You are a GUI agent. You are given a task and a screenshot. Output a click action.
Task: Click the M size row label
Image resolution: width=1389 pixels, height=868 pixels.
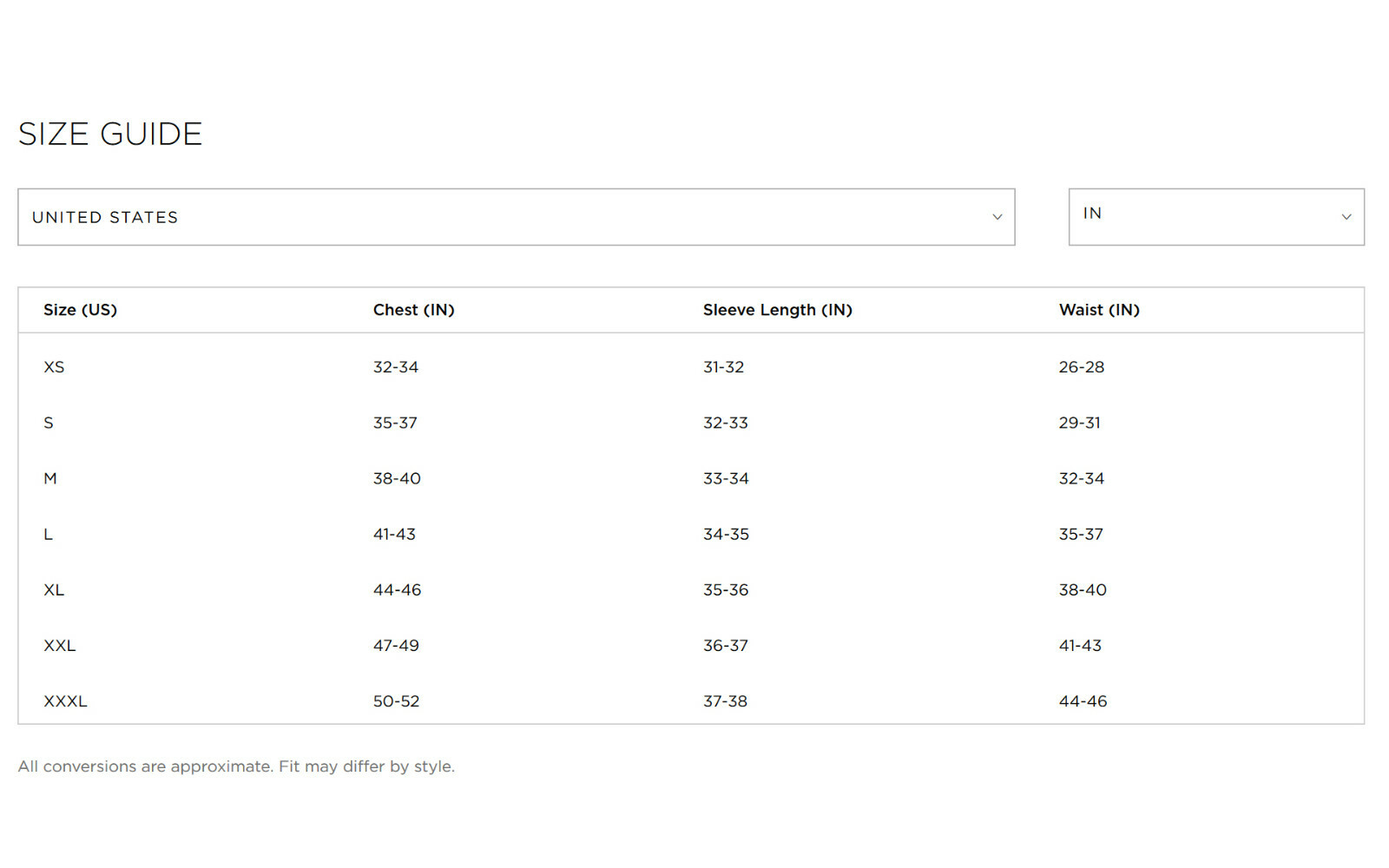(x=50, y=478)
